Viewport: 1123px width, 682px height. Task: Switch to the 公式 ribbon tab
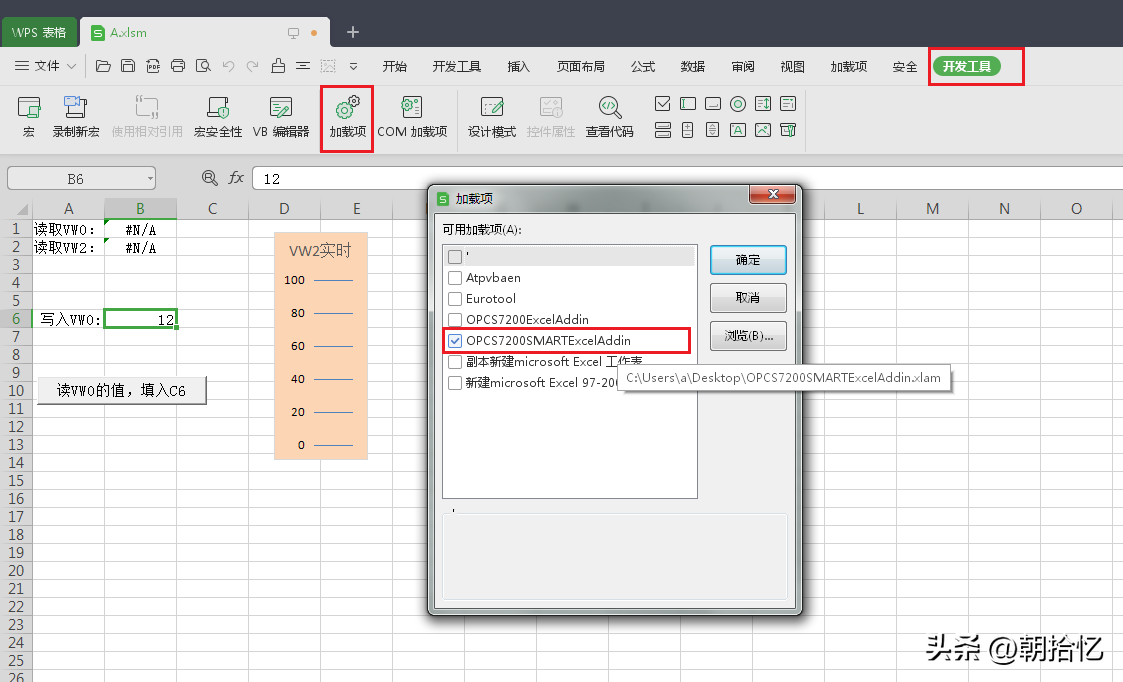[643, 67]
